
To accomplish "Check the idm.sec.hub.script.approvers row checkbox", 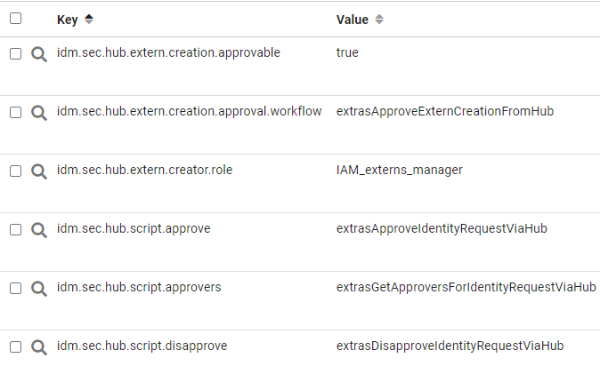I will (x=15, y=288).
